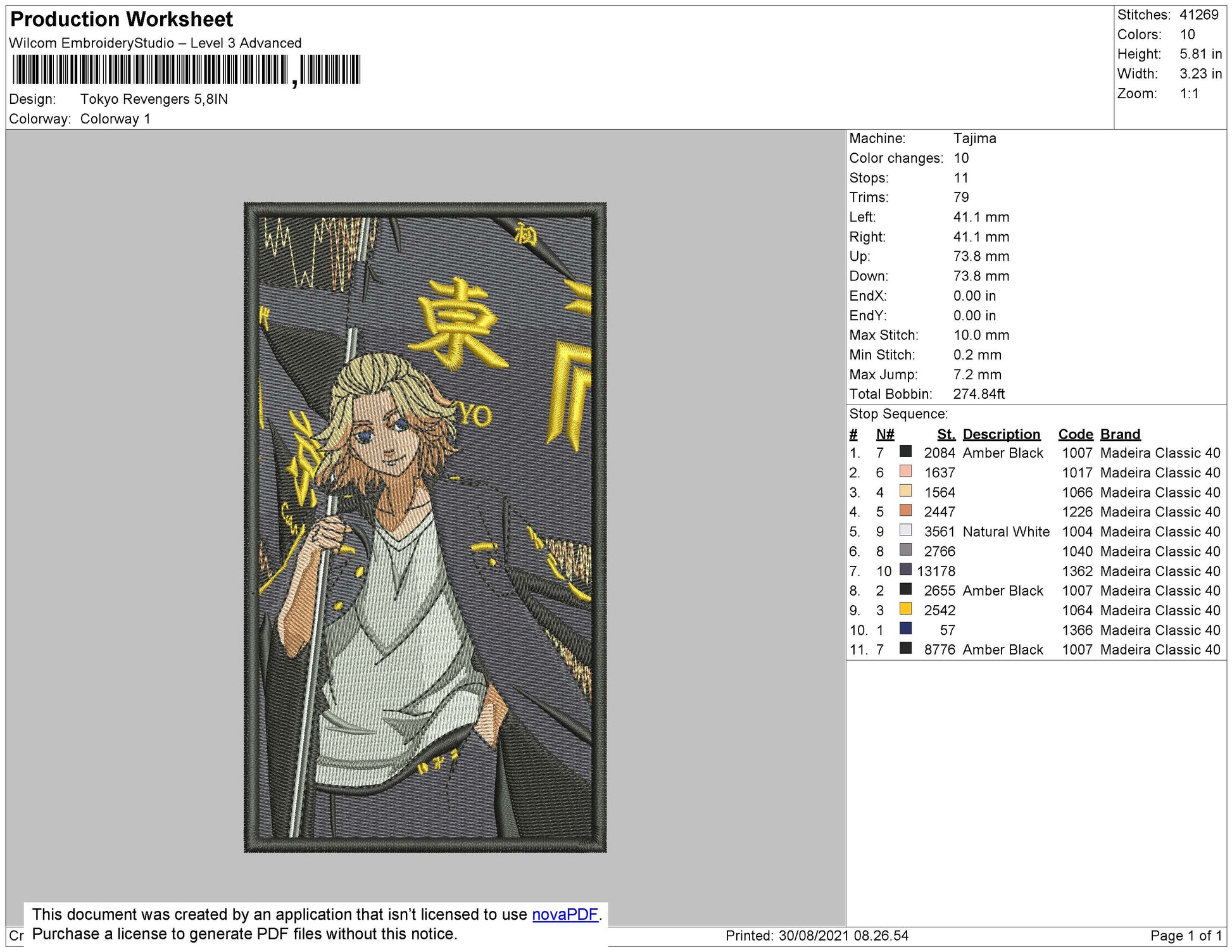Viewport: 1232px width, 952px height.
Task: Click the Amber Black swatch in row 11
Action: click(x=905, y=648)
